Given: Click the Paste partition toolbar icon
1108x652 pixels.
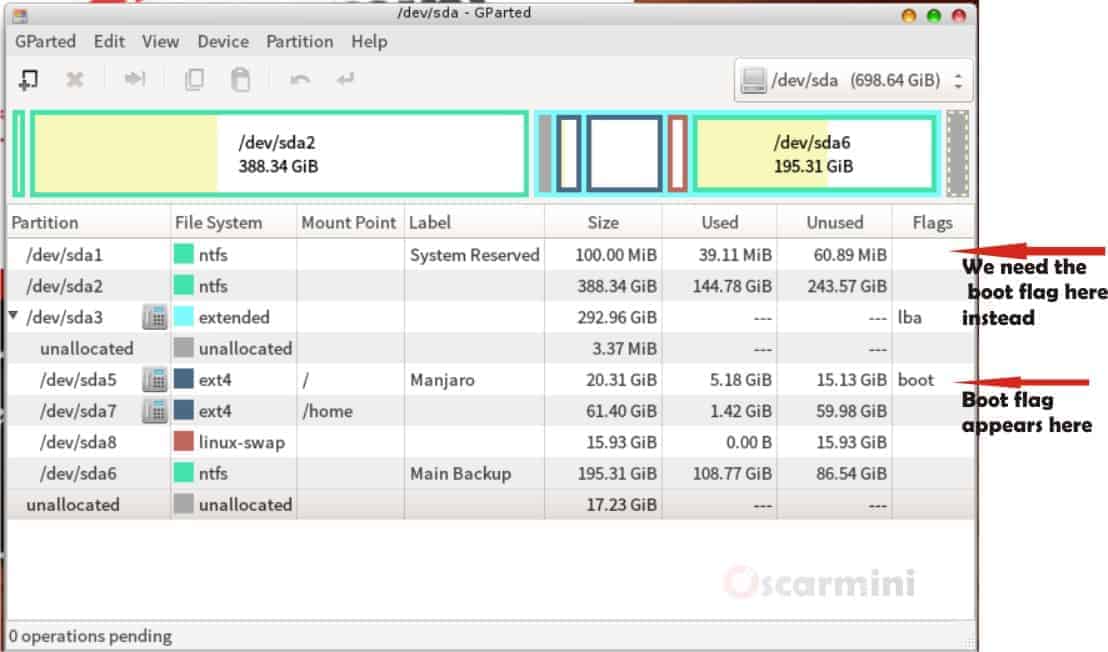Looking at the screenshot, I should (241, 80).
